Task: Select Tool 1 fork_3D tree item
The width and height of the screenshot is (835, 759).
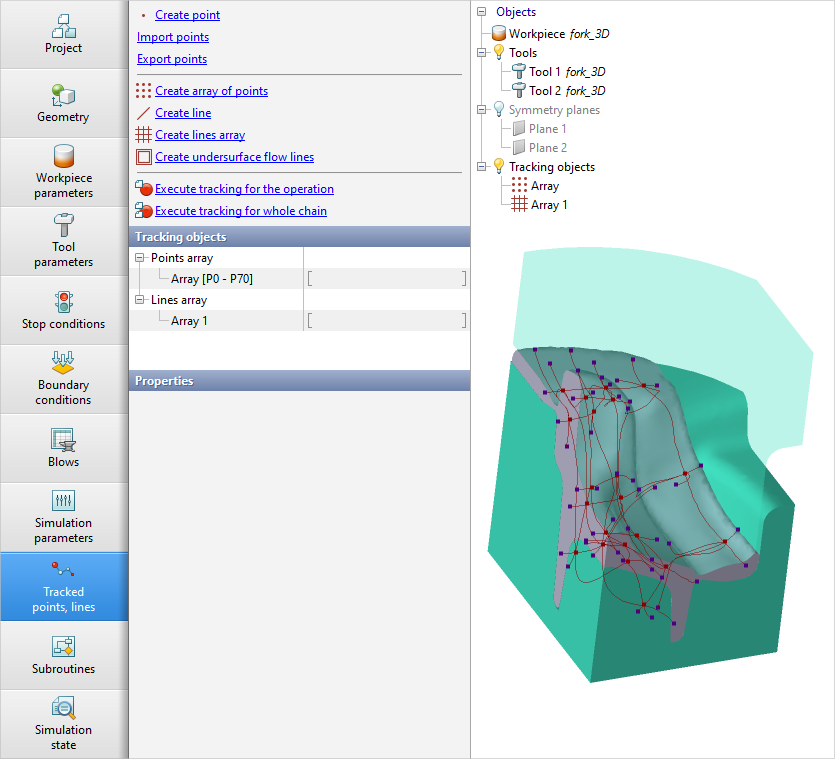Action: click(566, 72)
